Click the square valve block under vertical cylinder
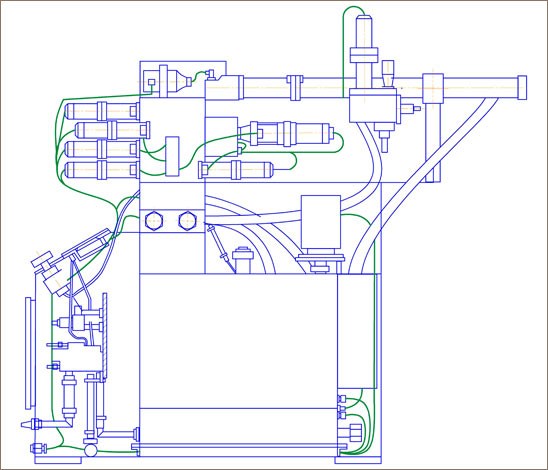The height and width of the screenshot is (470, 548). coord(375,106)
